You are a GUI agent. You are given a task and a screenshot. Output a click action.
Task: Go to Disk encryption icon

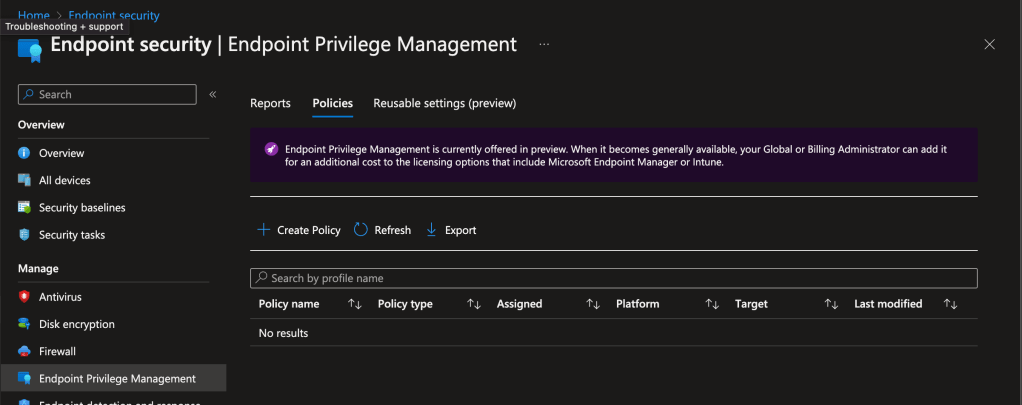tap(25, 324)
